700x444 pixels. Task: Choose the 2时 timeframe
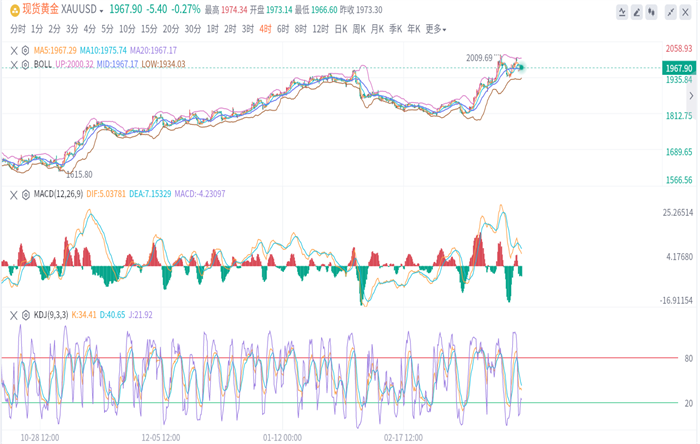[x=230, y=29]
